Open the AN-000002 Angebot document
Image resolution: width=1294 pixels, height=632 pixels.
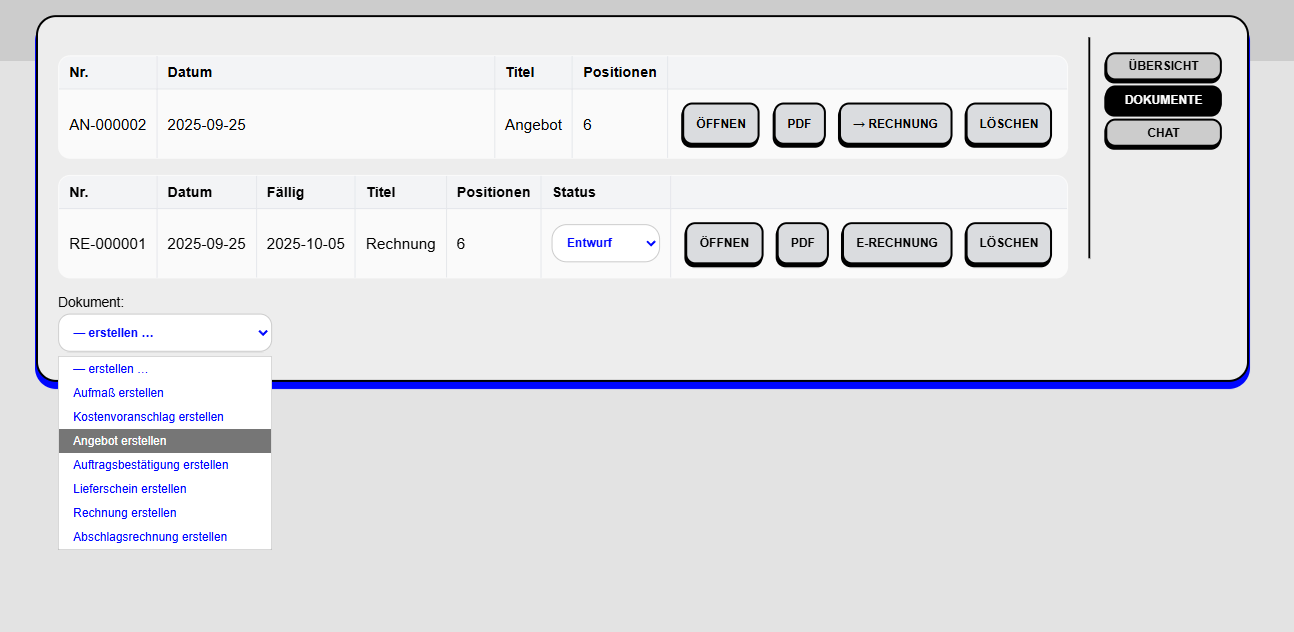[720, 124]
